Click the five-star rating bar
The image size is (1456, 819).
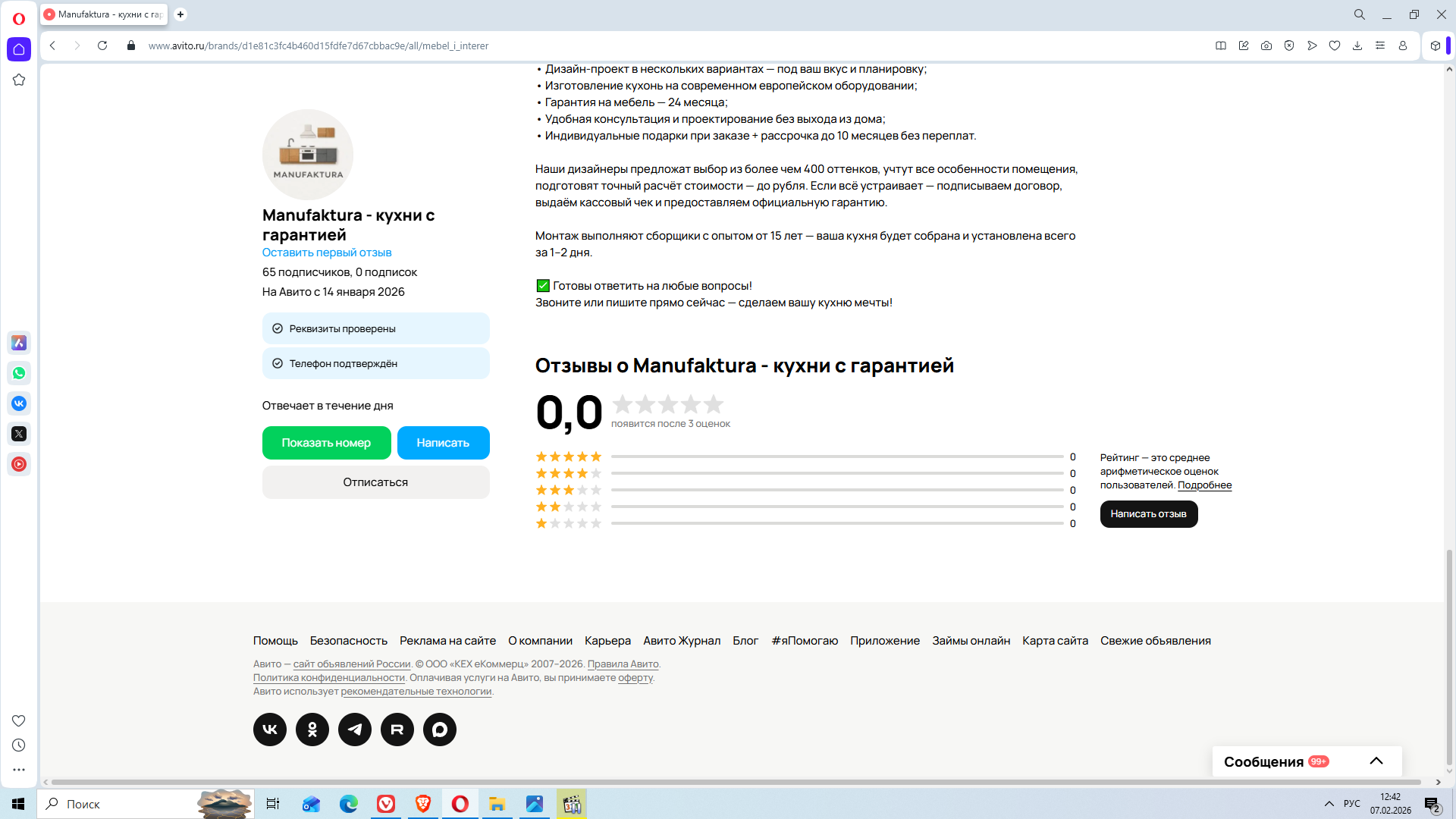click(x=837, y=457)
